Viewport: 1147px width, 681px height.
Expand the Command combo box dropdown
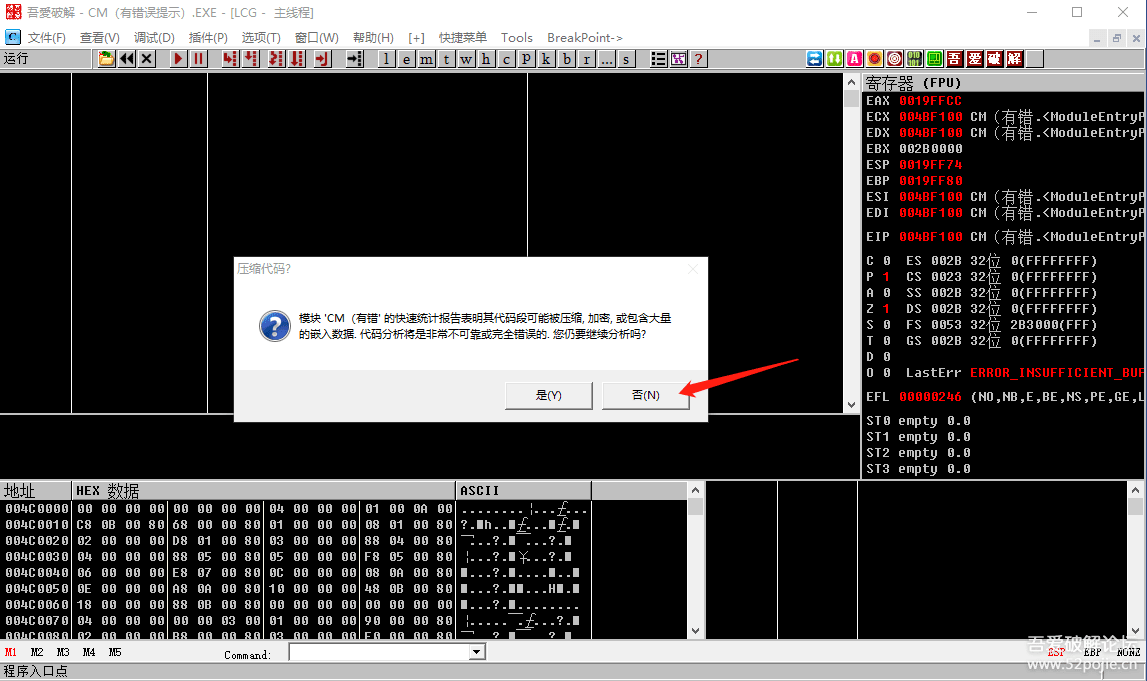477,652
